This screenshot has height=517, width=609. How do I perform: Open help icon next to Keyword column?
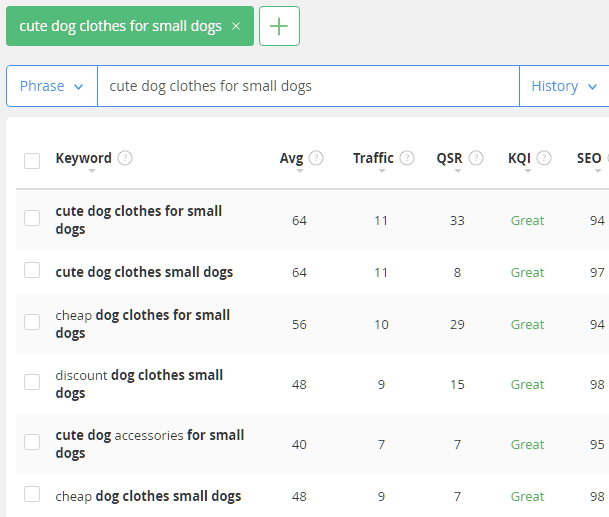125,158
